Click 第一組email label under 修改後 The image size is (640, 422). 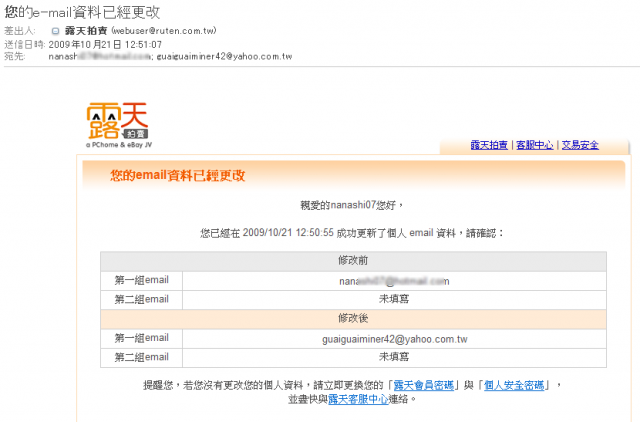coord(141,338)
